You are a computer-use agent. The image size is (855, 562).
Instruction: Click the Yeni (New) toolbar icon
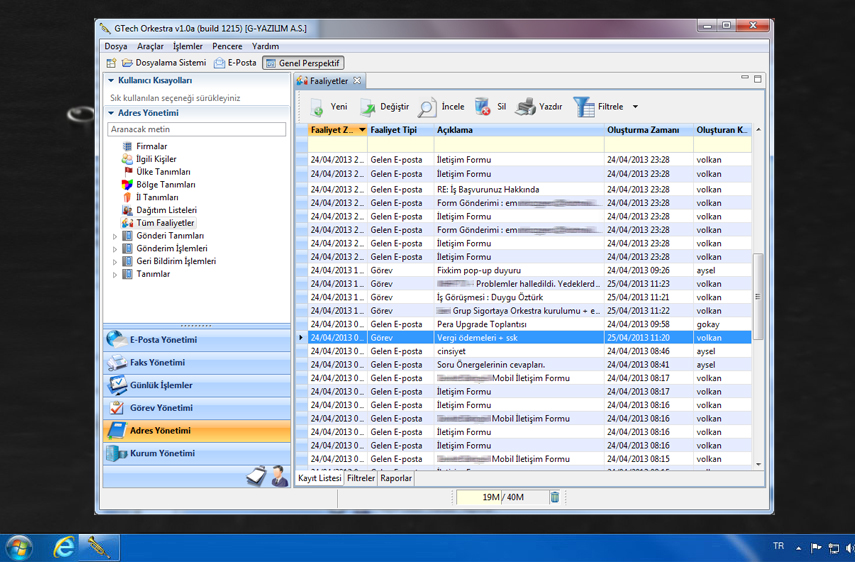[x=317, y=107]
